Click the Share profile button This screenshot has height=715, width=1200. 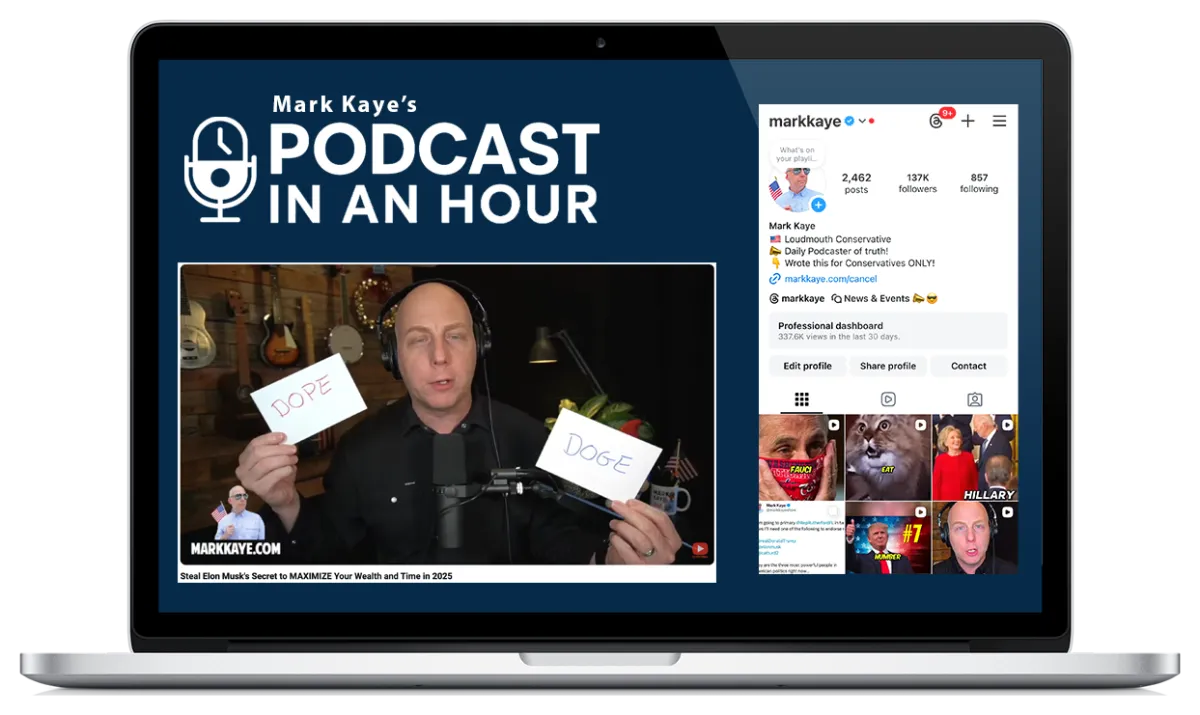click(888, 366)
